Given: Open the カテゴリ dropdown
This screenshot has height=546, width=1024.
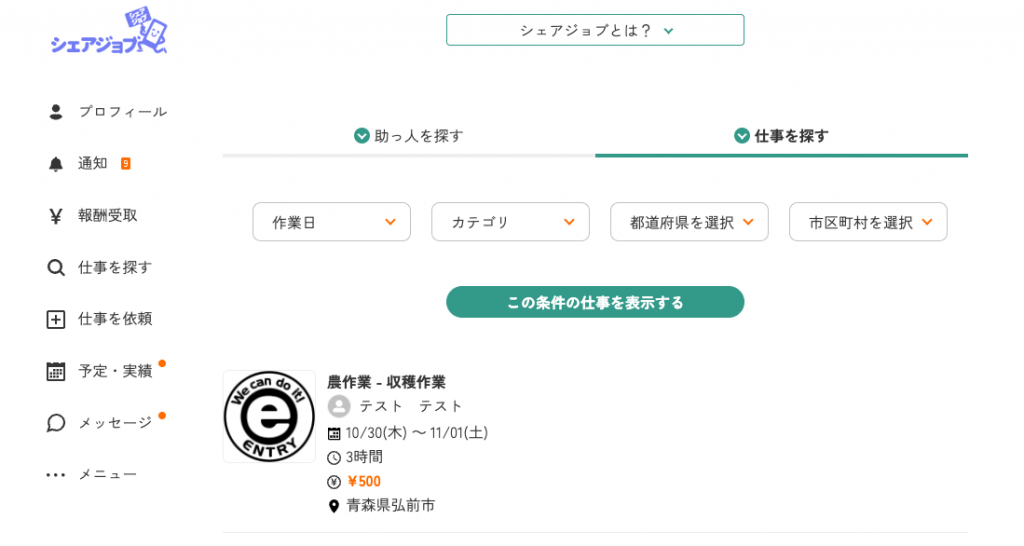Looking at the screenshot, I should click(x=510, y=222).
